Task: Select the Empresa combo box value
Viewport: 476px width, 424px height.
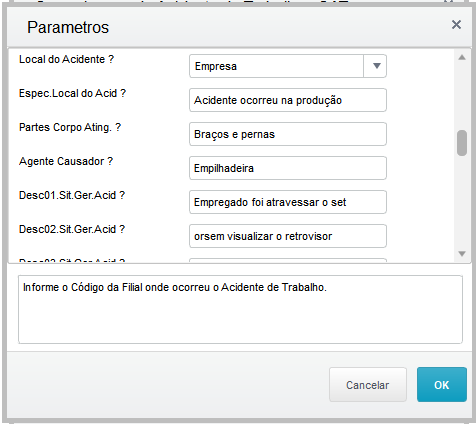Action: coord(276,66)
